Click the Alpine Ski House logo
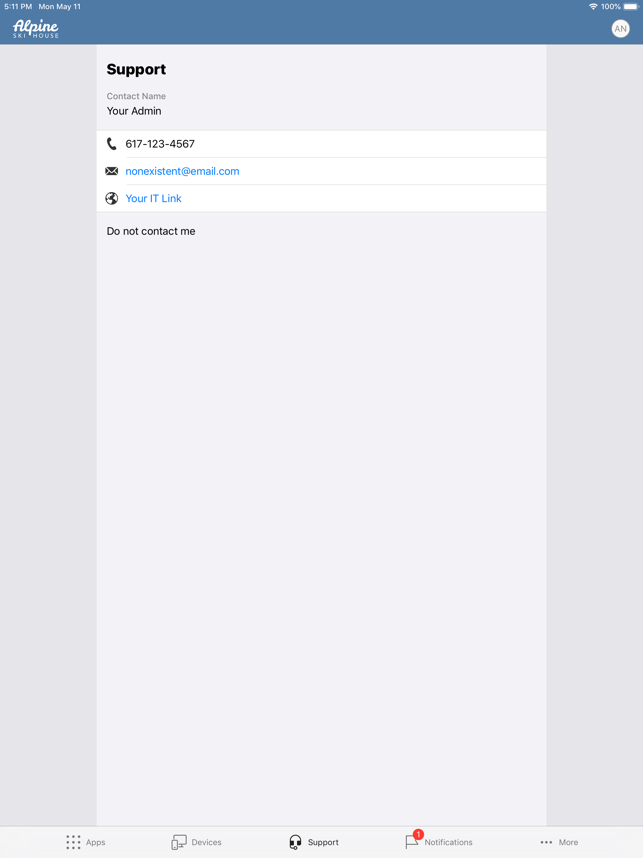 (x=36, y=29)
